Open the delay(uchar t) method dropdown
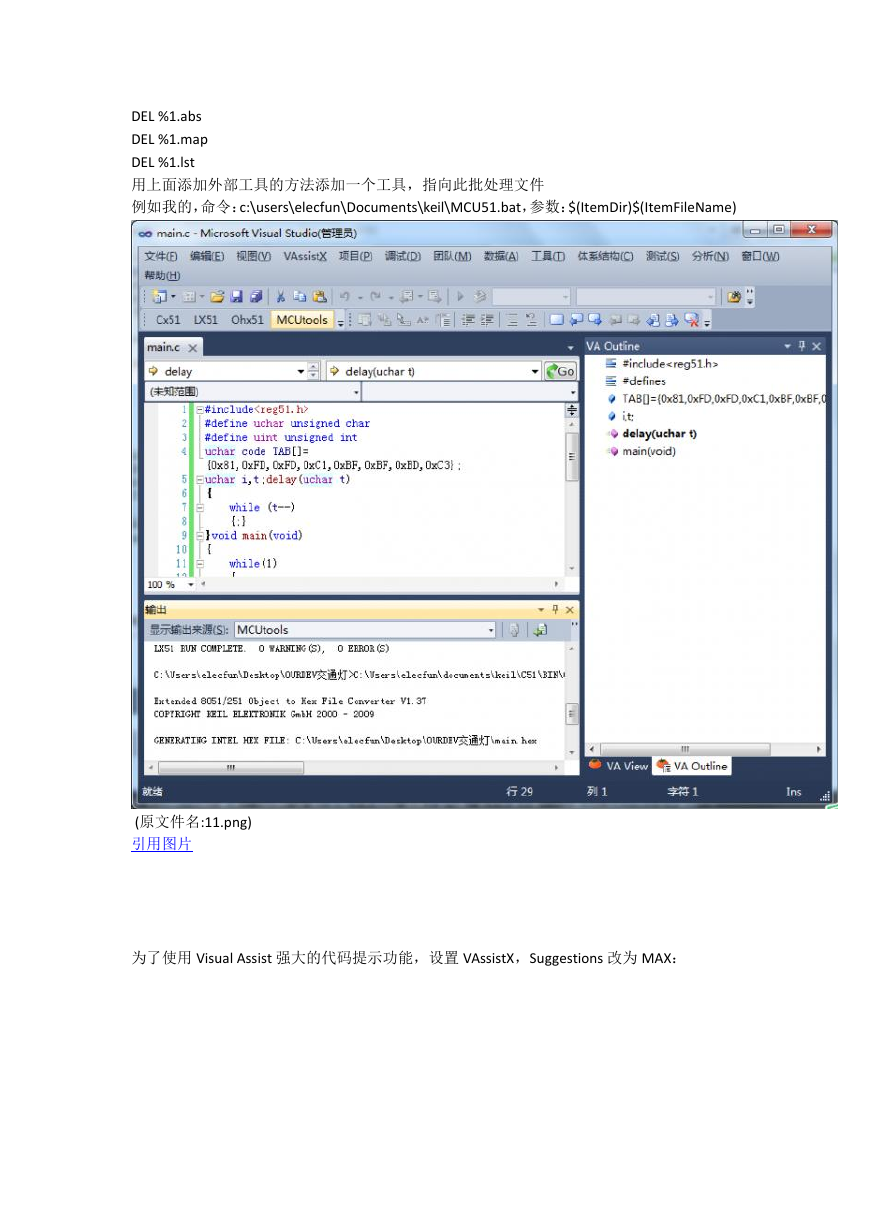The image size is (869, 1228). [x=535, y=371]
